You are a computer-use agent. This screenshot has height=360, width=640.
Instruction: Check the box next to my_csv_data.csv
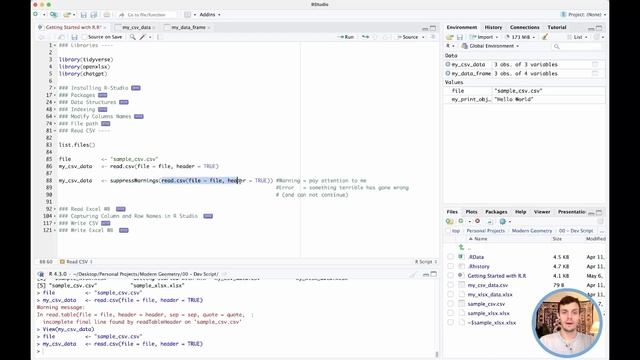tap(450, 285)
